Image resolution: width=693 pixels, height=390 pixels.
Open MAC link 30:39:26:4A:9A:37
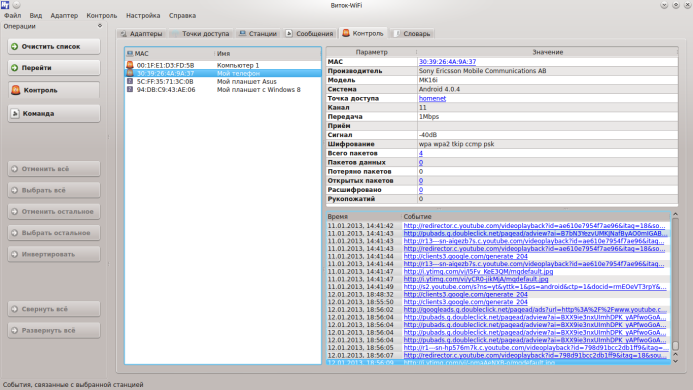click(x=447, y=62)
